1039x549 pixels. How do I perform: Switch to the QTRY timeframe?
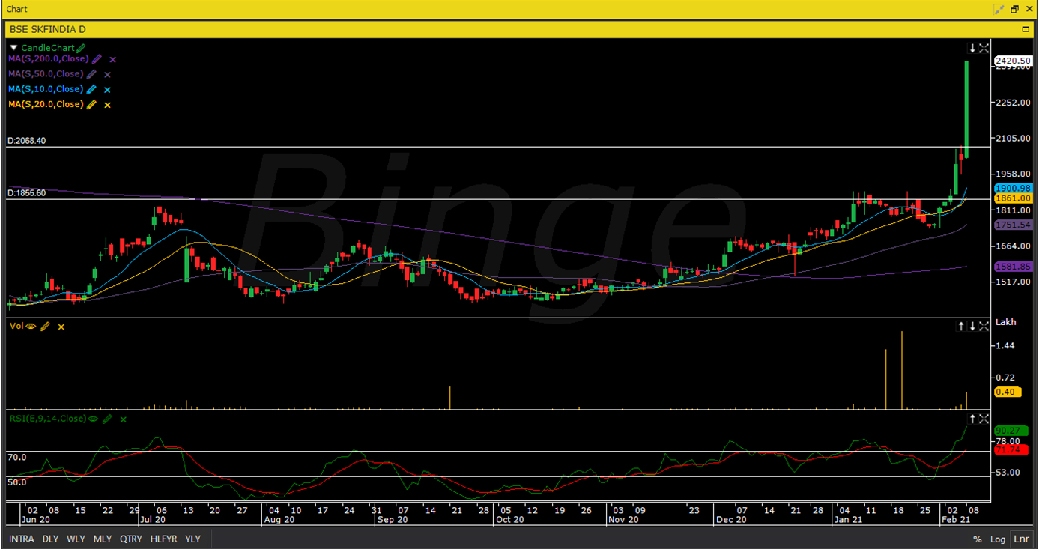pos(131,539)
